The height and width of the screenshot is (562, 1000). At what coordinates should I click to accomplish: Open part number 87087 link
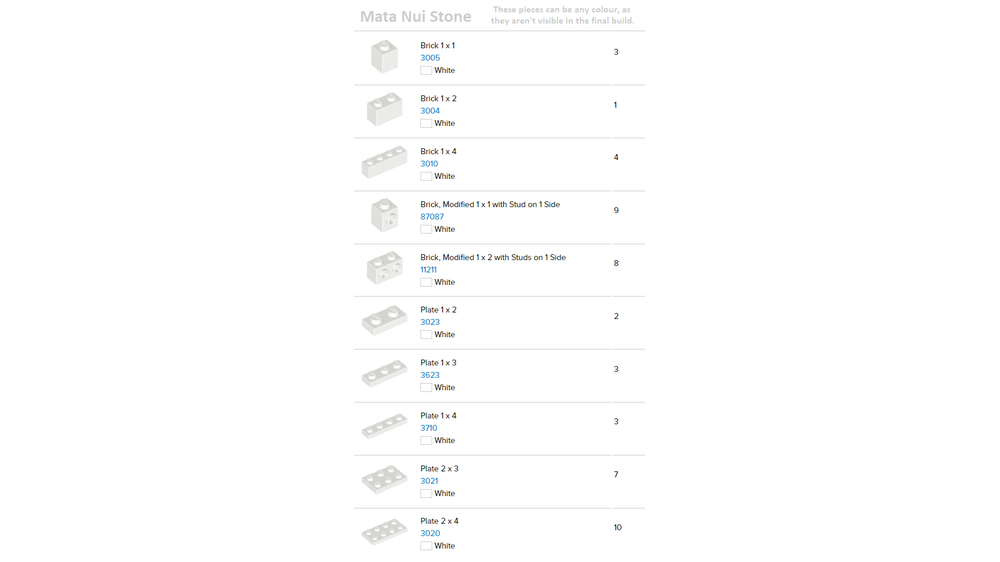point(432,217)
